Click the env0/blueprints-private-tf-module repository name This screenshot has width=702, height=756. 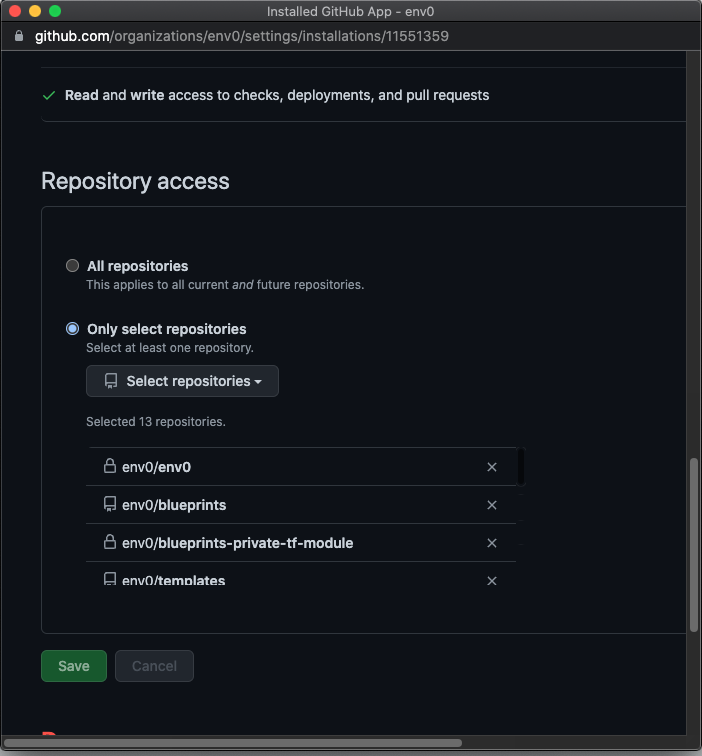pos(238,543)
